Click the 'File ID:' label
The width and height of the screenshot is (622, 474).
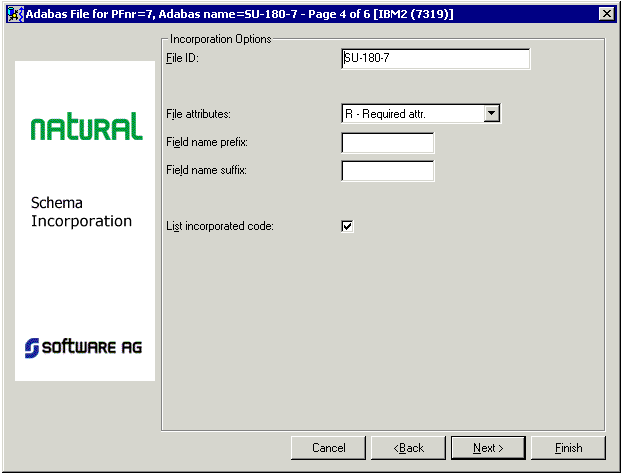pos(183,59)
